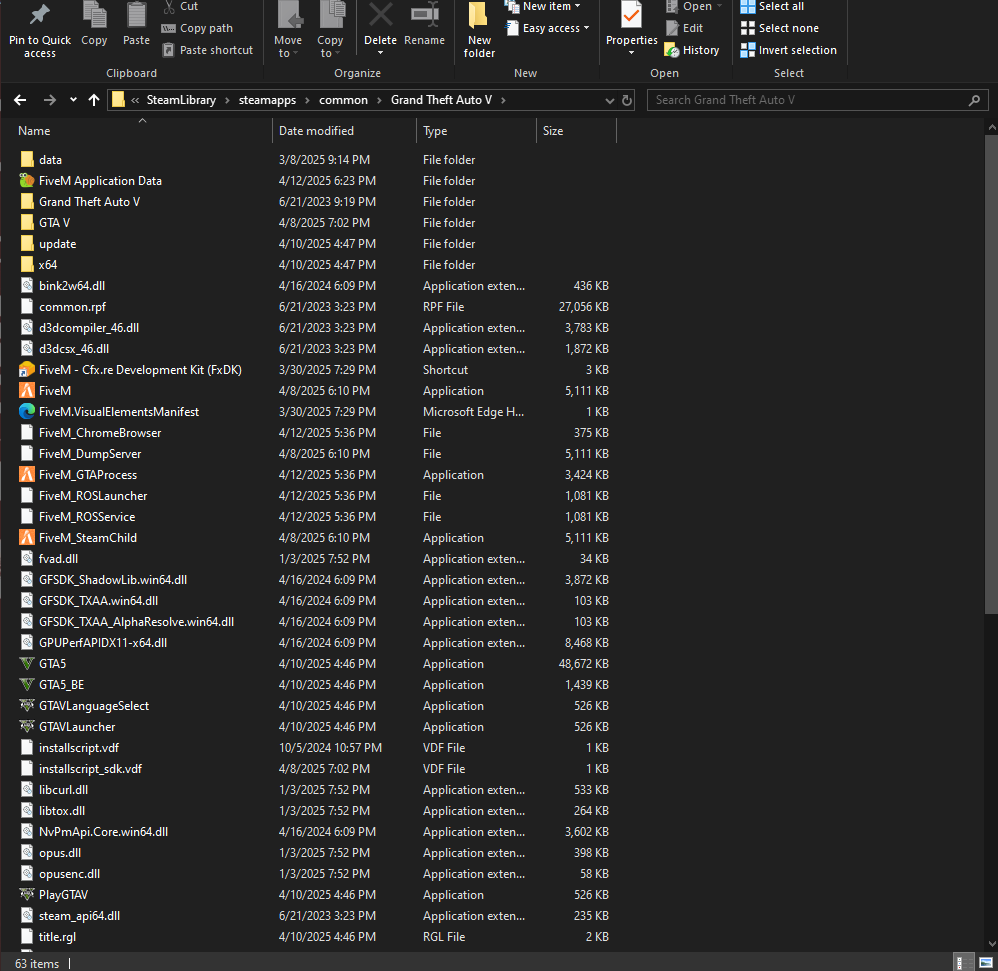Open the New item dropdown
Image resolution: width=998 pixels, height=971 pixels.
tap(543, 6)
